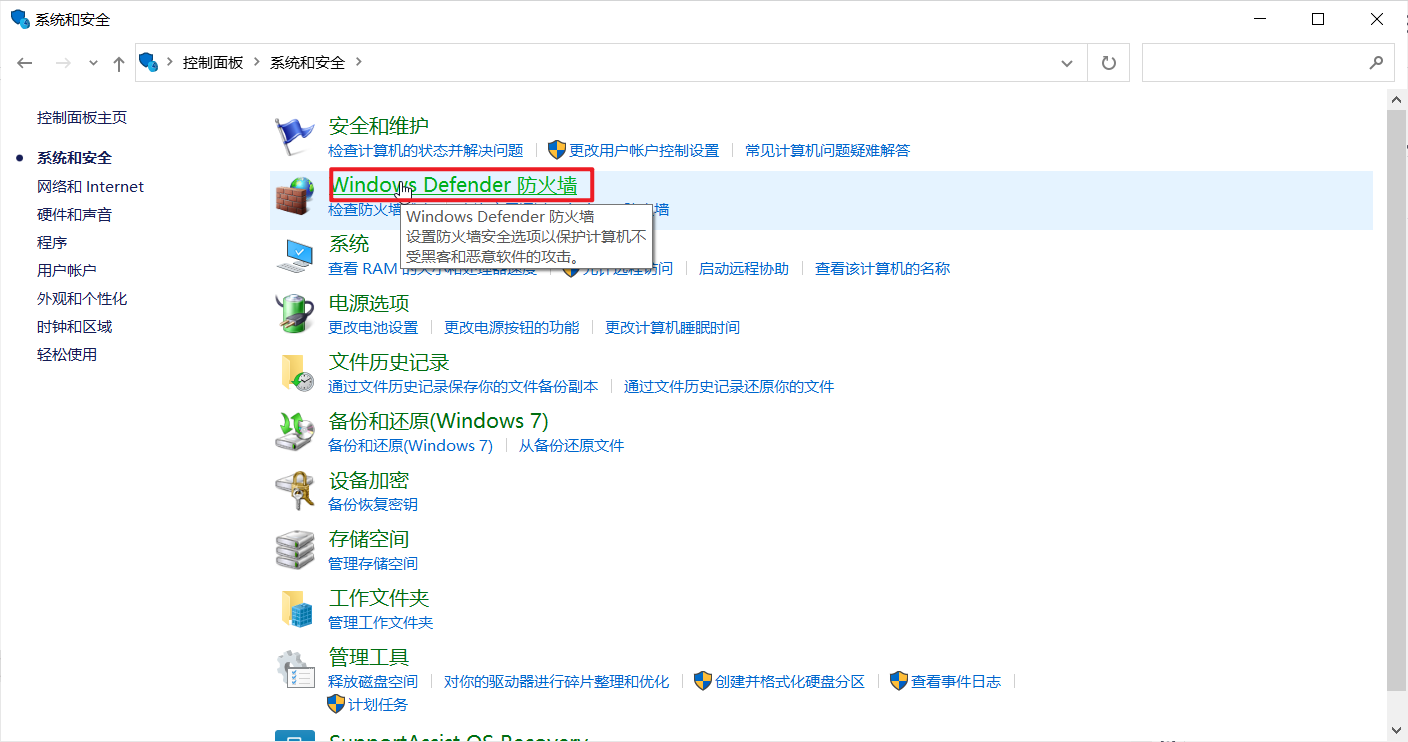Image resolution: width=1408 pixels, height=742 pixels.
Task: Click 更改用户帐户控制设置 link
Action: (x=644, y=150)
